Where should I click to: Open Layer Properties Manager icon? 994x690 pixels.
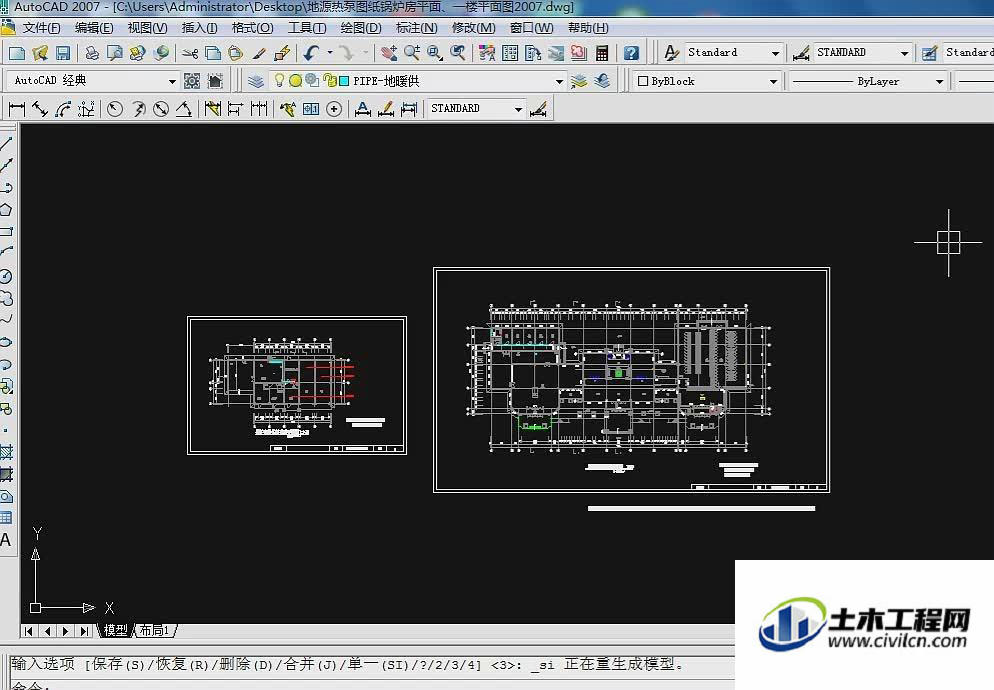click(x=255, y=81)
